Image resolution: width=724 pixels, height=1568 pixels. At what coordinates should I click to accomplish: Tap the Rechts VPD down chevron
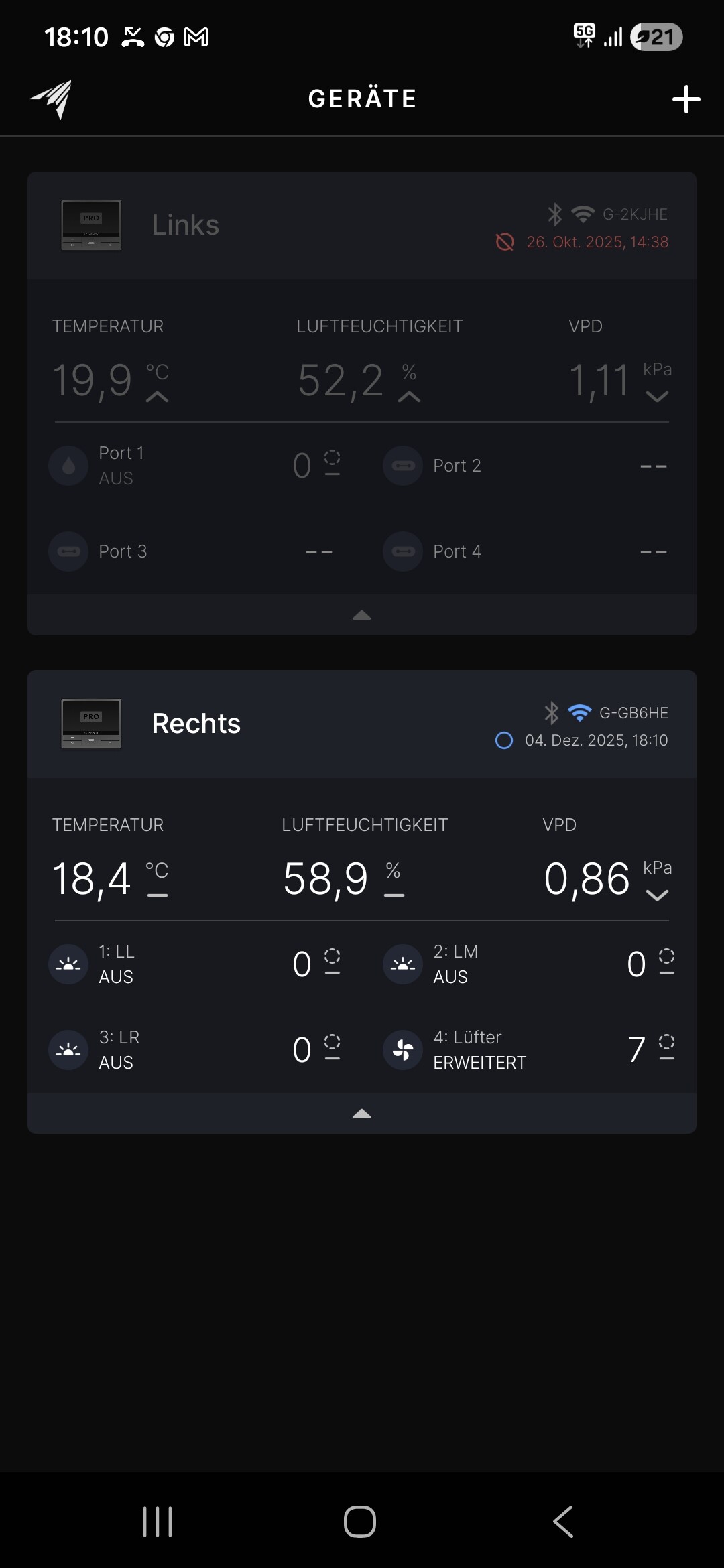657,895
